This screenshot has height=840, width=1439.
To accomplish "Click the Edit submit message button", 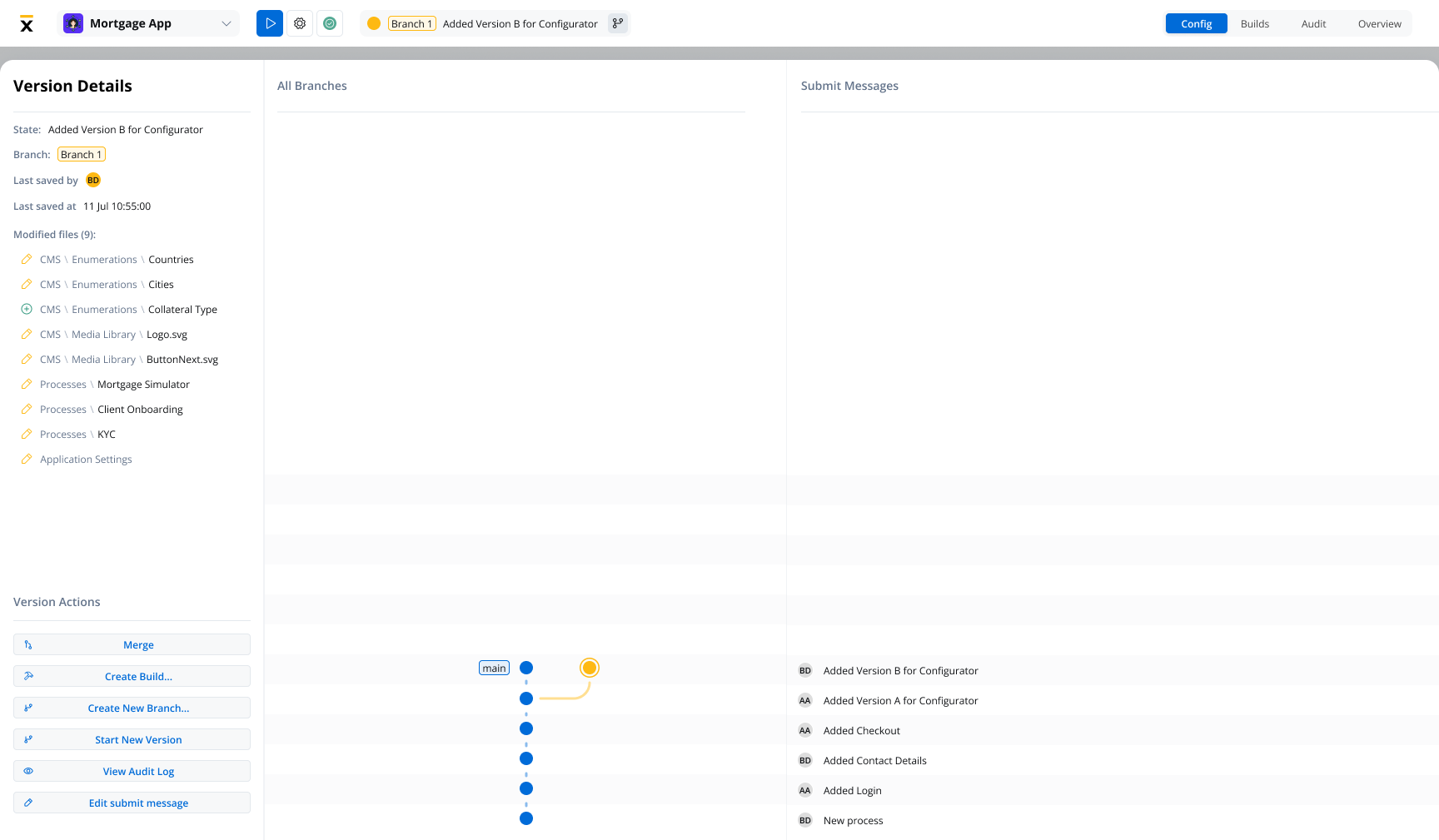I will [x=132, y=803].
